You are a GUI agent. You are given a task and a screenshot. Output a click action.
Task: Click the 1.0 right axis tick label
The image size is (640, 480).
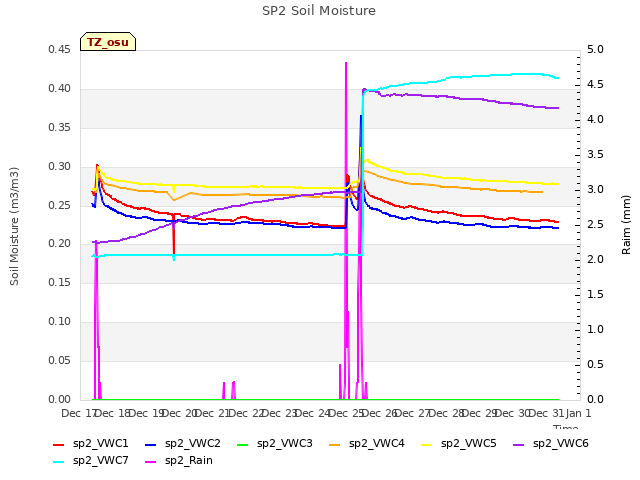coord(595,330)
